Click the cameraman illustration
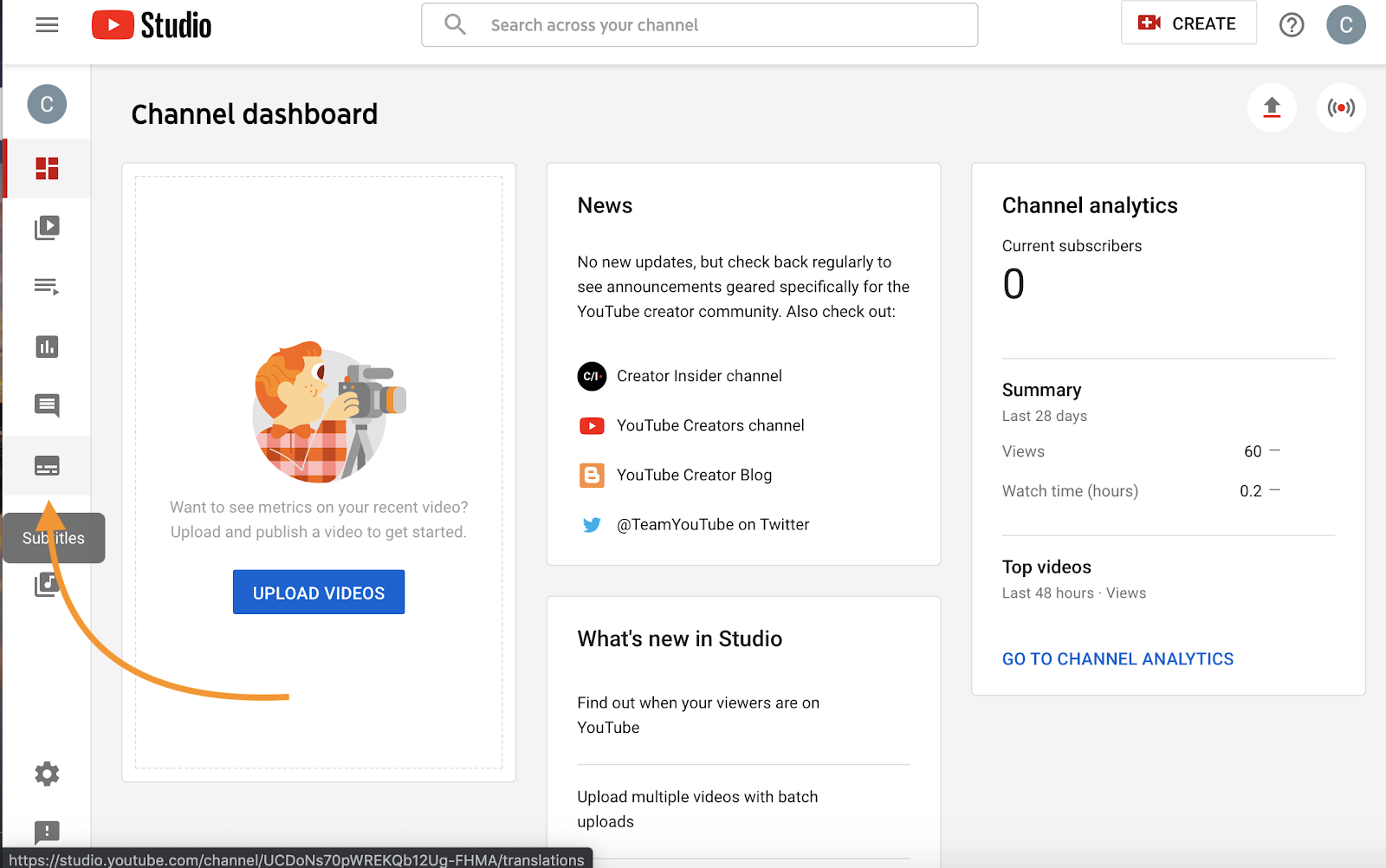Viewport: 1386px width, 868px height. [x=329, y=412]
